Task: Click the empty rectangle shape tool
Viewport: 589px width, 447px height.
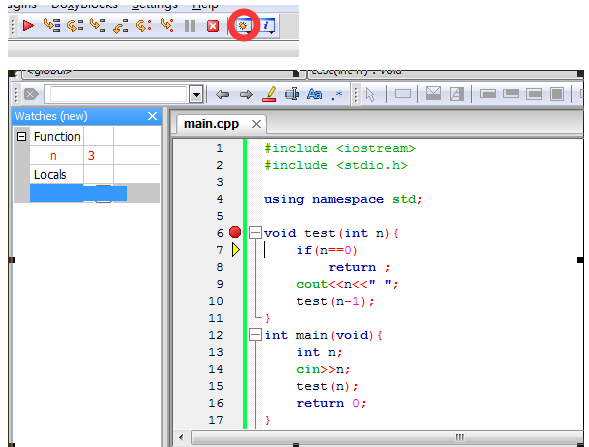Action: pos(403,94)
